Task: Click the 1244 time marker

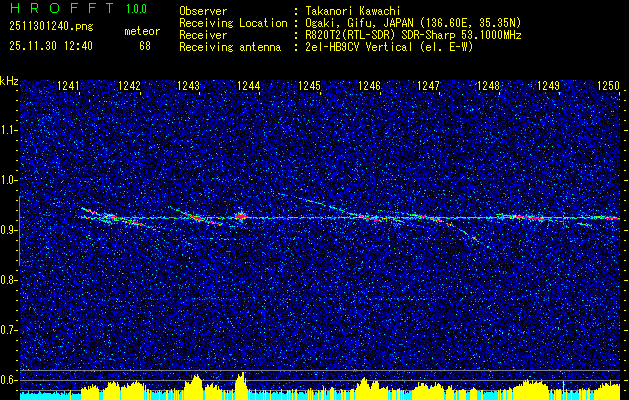Action: [x=249, y=85]
